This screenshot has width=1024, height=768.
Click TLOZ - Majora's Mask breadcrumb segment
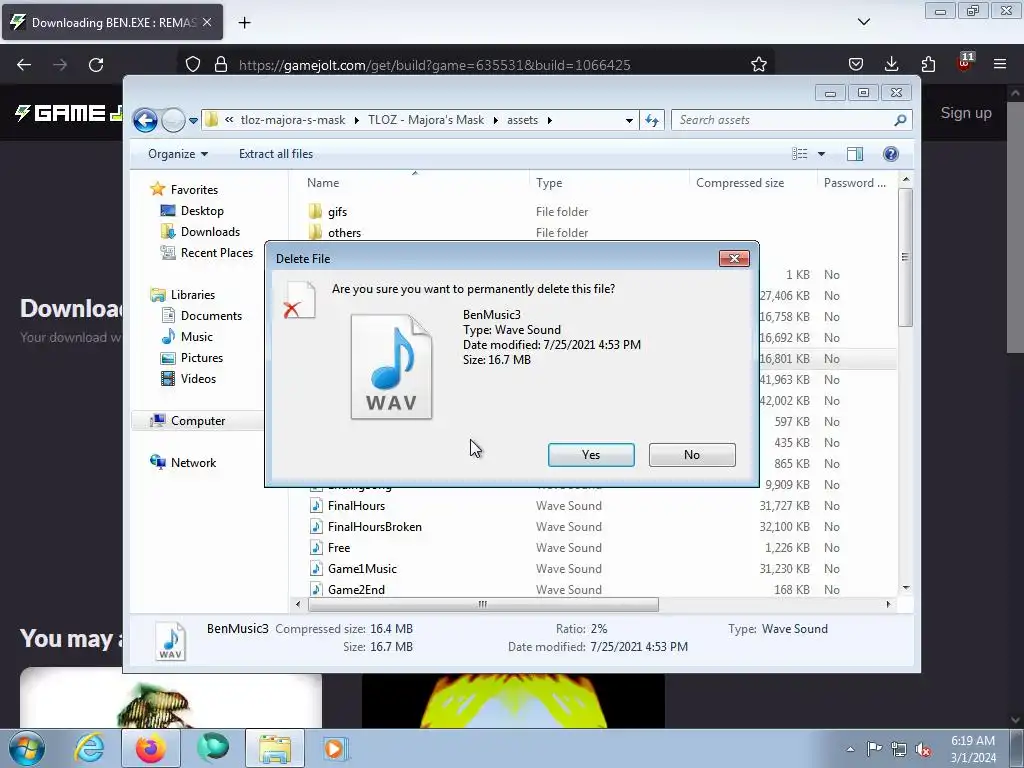pyautogui.click(x=426, y=120)
